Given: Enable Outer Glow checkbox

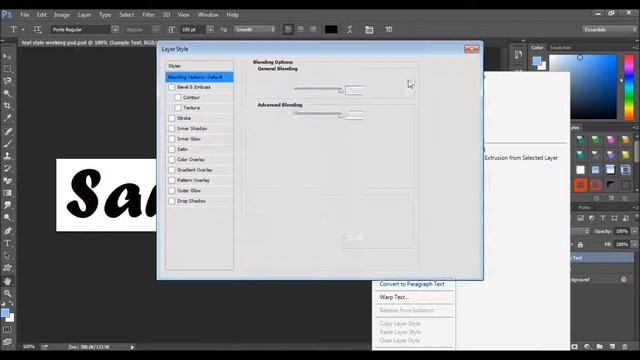Looking at the screenshot, I should (171, 191).
